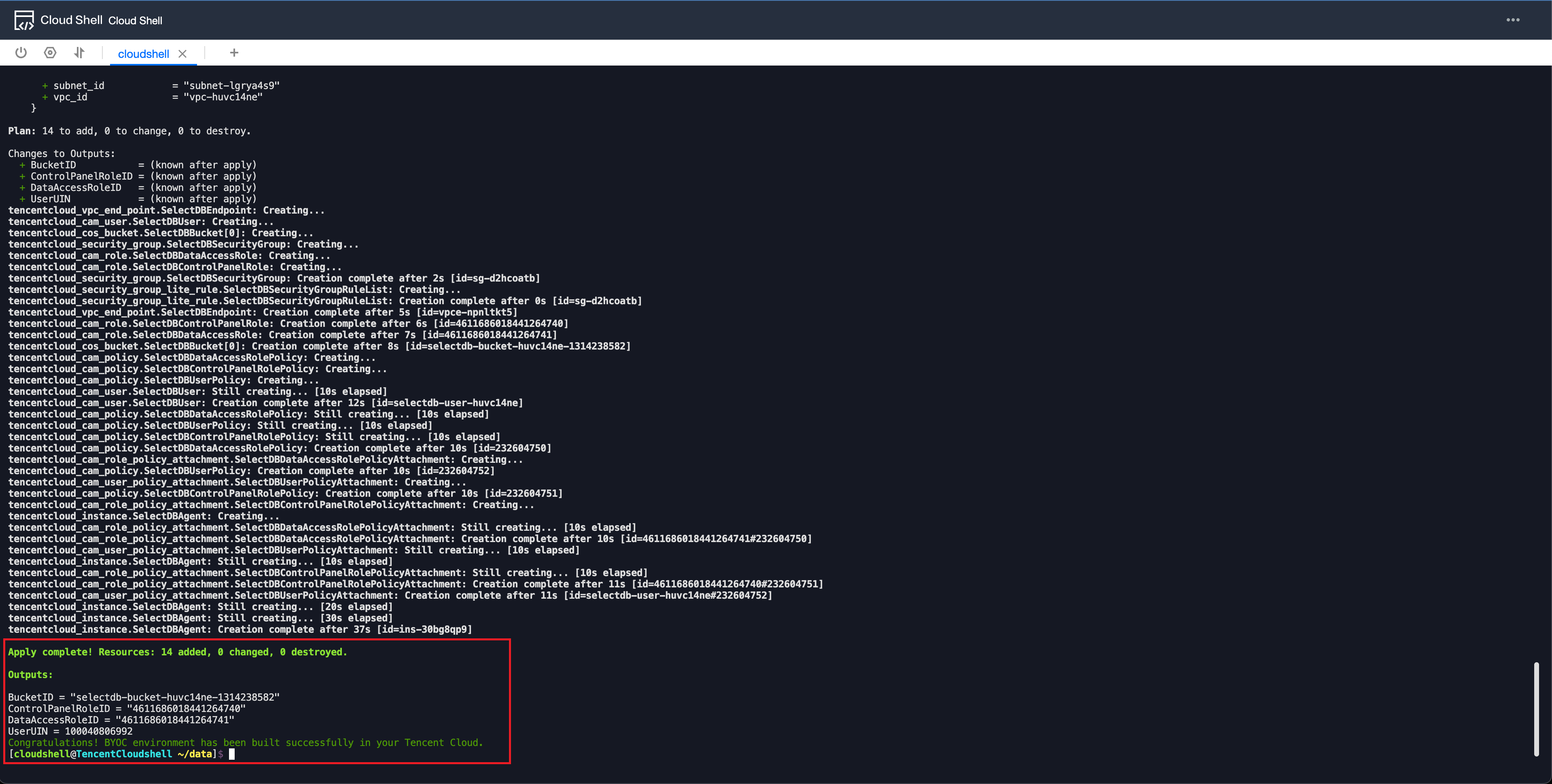Switch to the cloudshell tab

pyautogui.click(x=143, y=54)
